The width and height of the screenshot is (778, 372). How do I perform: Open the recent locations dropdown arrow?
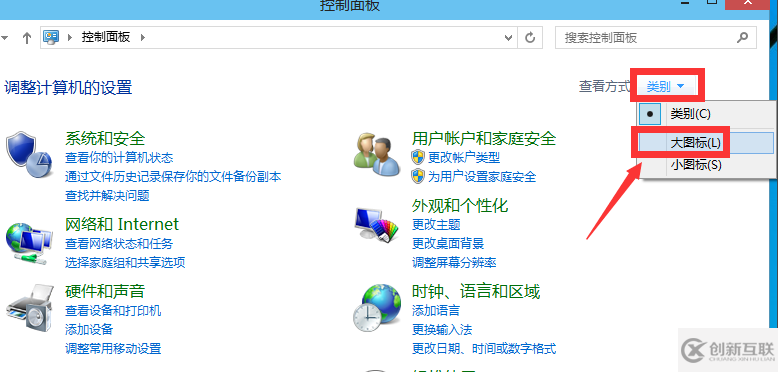tap(5, 38)
